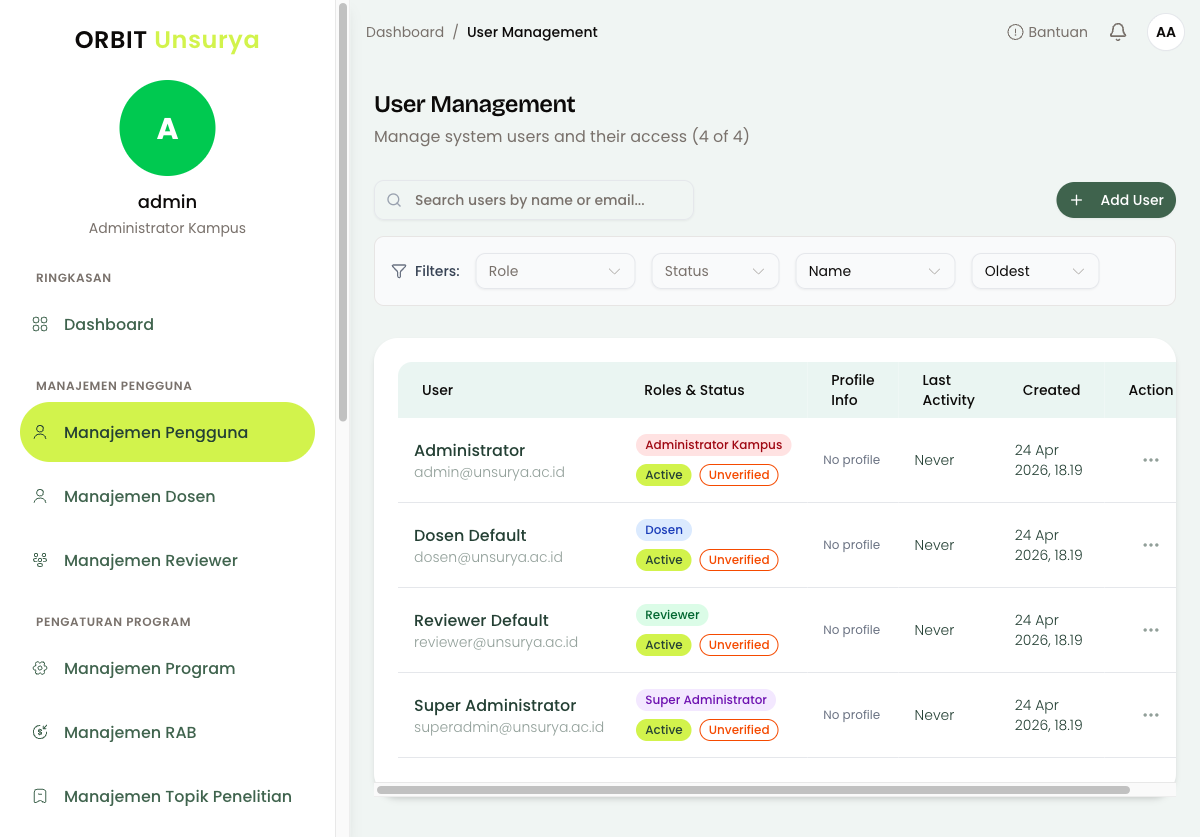The height and width of the screenshot is (837, 1200).
Task: Click the Manajemen Reviewer group icon
Action: [x=40, y=560]
